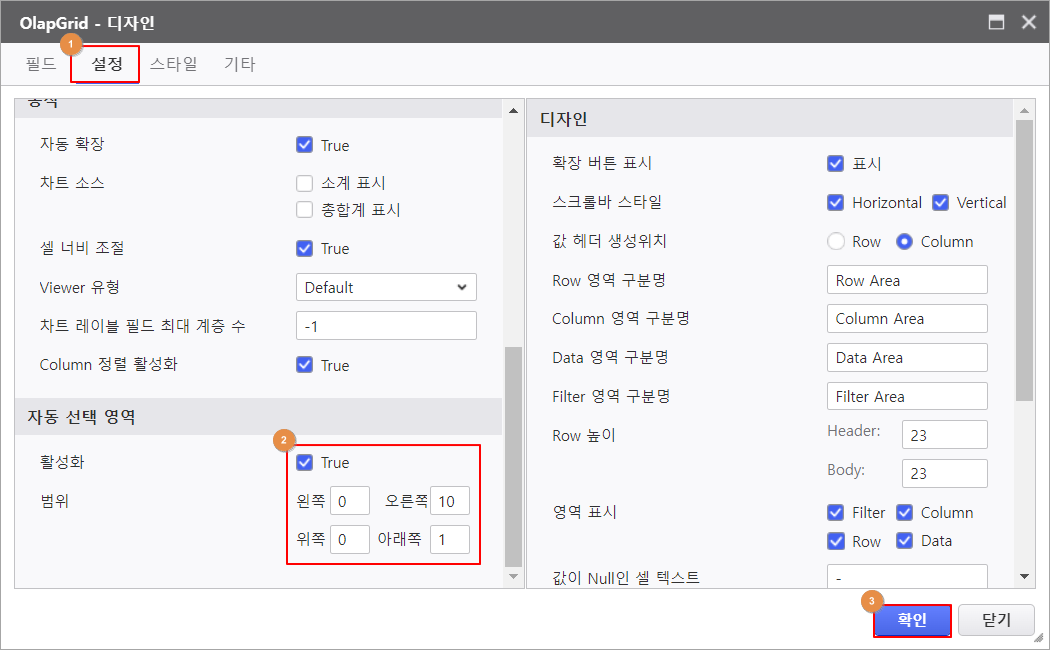This screenshot has width=1050, height=650.
Task: Click left panel scroll down arrow
Action: click(x=513, y=576)
